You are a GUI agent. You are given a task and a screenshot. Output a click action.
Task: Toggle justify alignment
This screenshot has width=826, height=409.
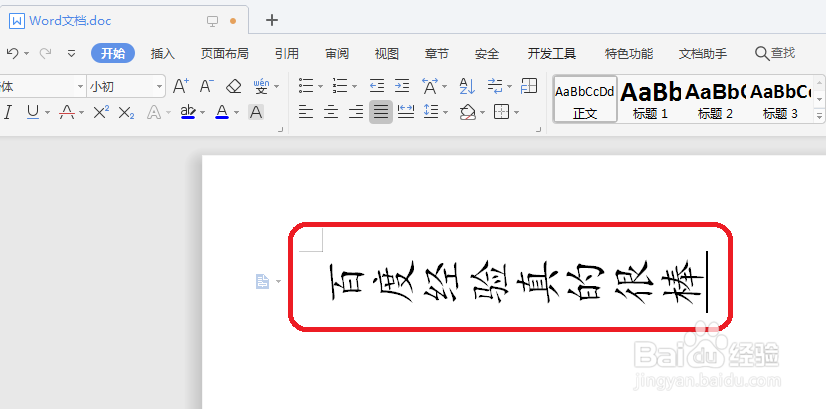pyautogui.click(x=381, y=112)
